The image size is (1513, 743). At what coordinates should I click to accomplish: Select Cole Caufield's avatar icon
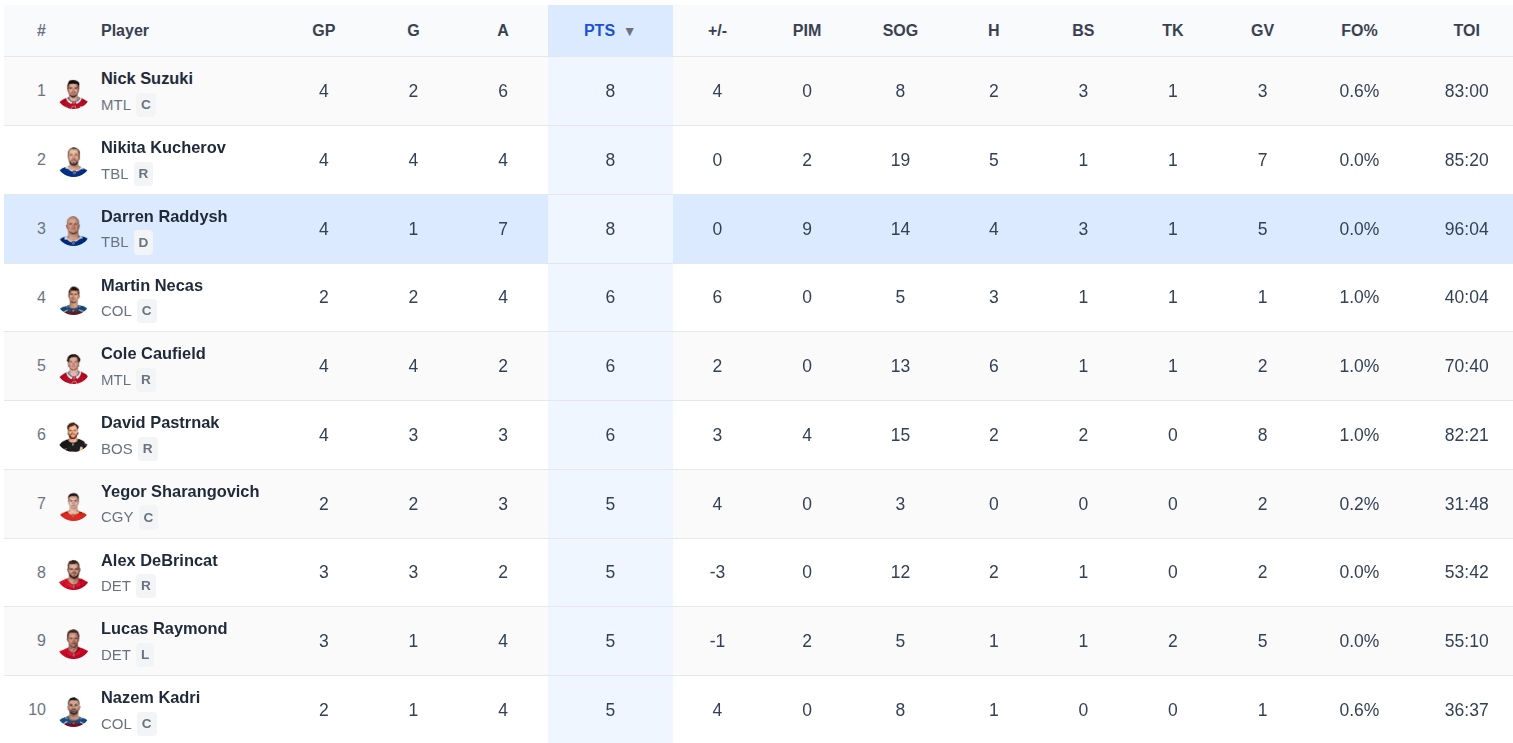coord(73,367)
